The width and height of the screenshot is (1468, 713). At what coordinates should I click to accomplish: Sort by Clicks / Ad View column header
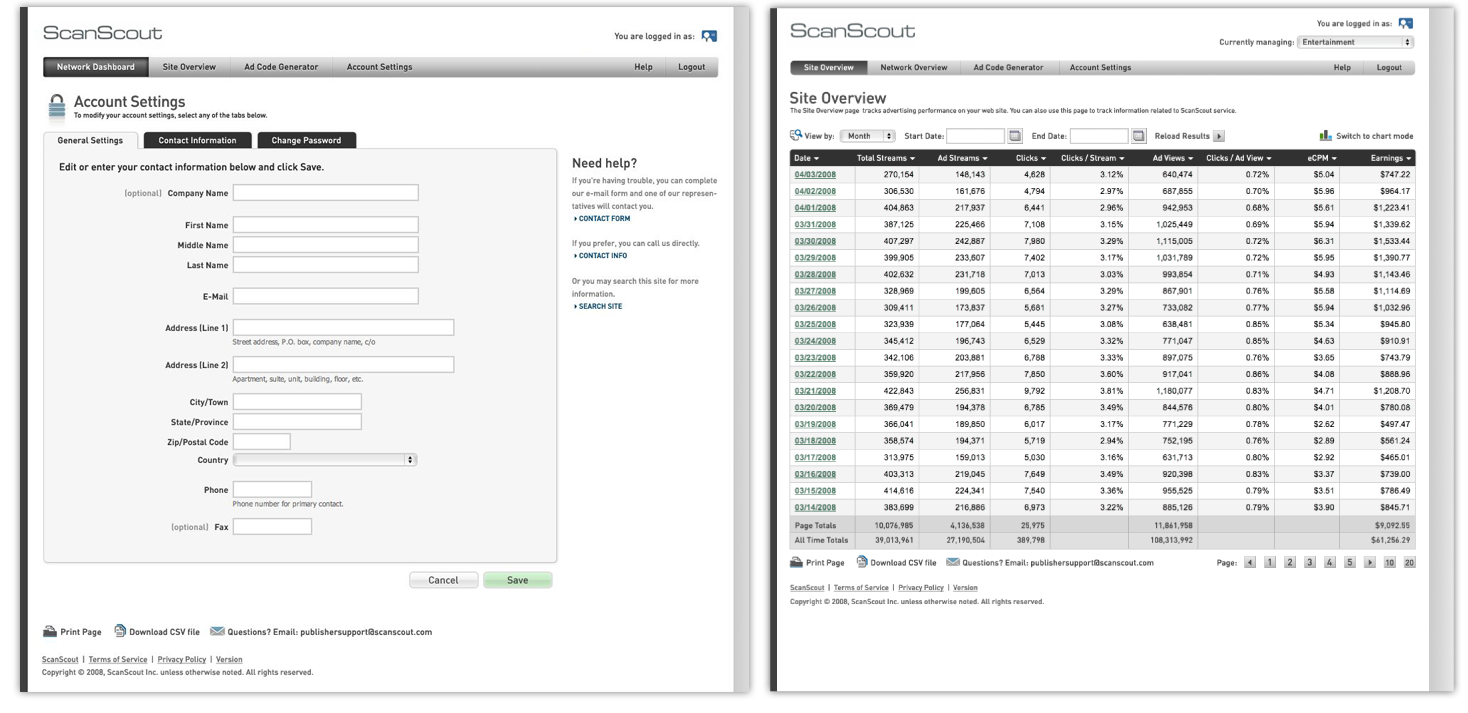[x=1239, y=158]
